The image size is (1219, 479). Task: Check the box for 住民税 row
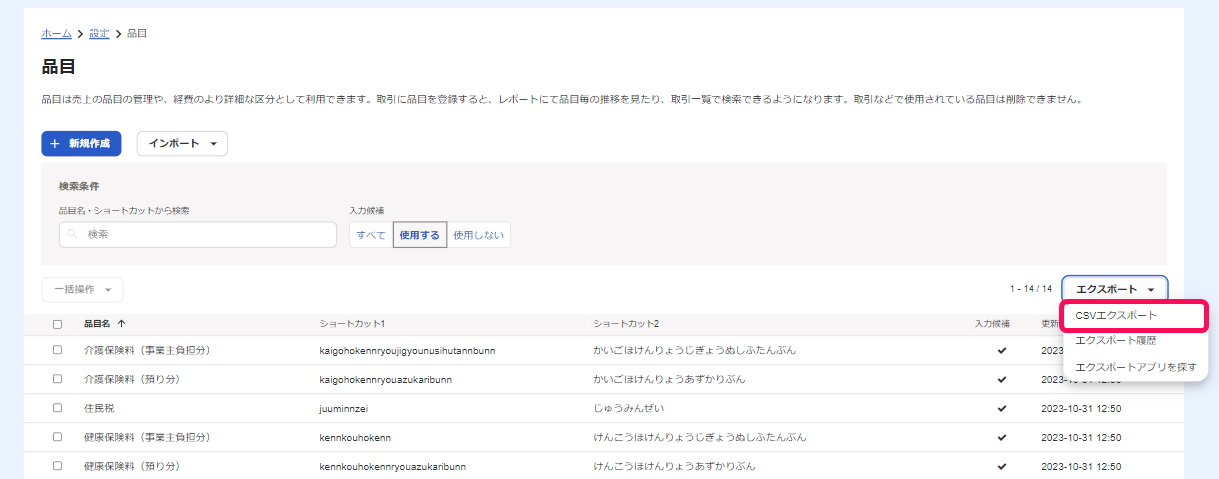[57, 408]
